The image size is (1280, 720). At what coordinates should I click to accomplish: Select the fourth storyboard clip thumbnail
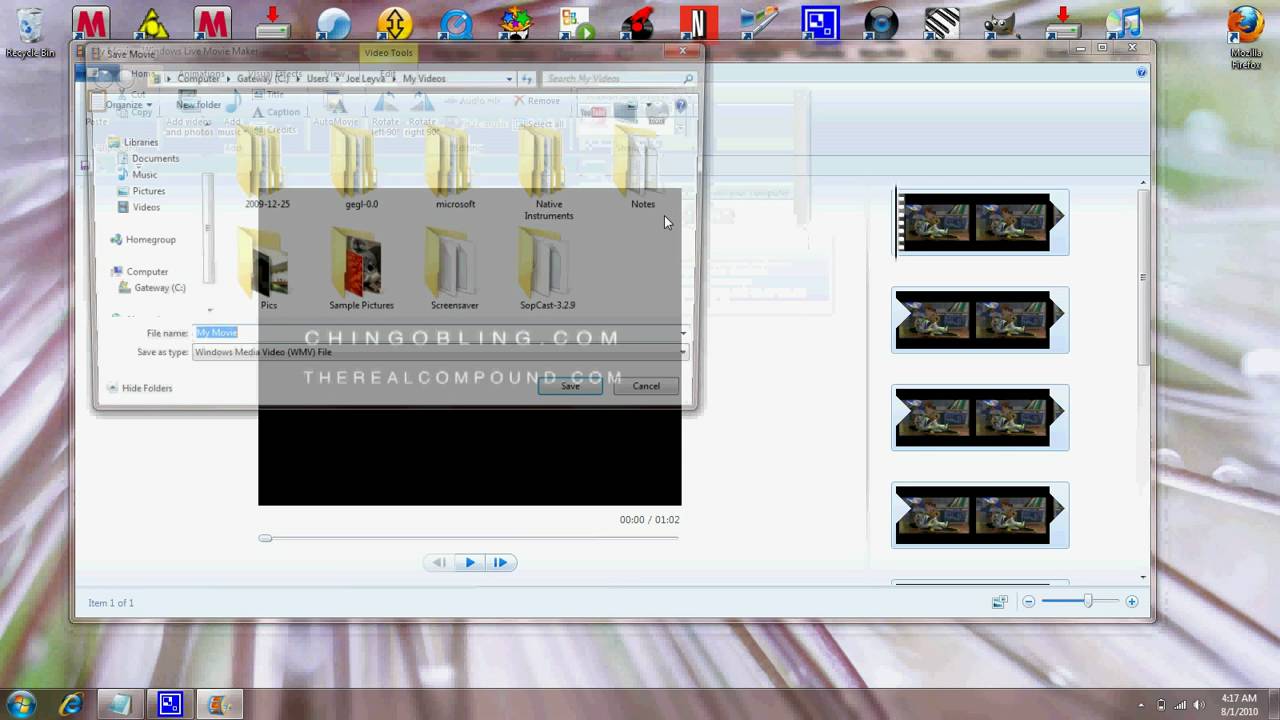pyautogui.click(x=980, y=515)
